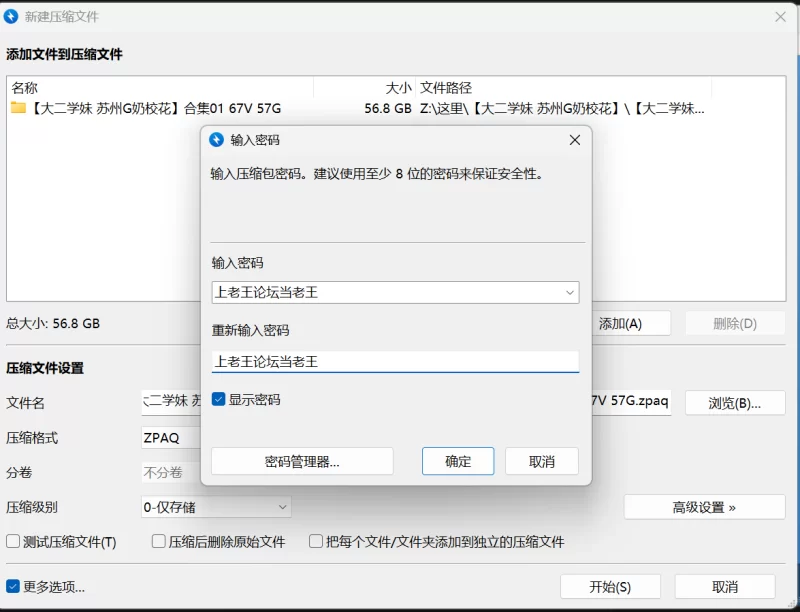The height and width of the screenshot is (612, 800).
Task: Click the Delete (D) button
Action: pyautogui.click(x=735, y=323)
